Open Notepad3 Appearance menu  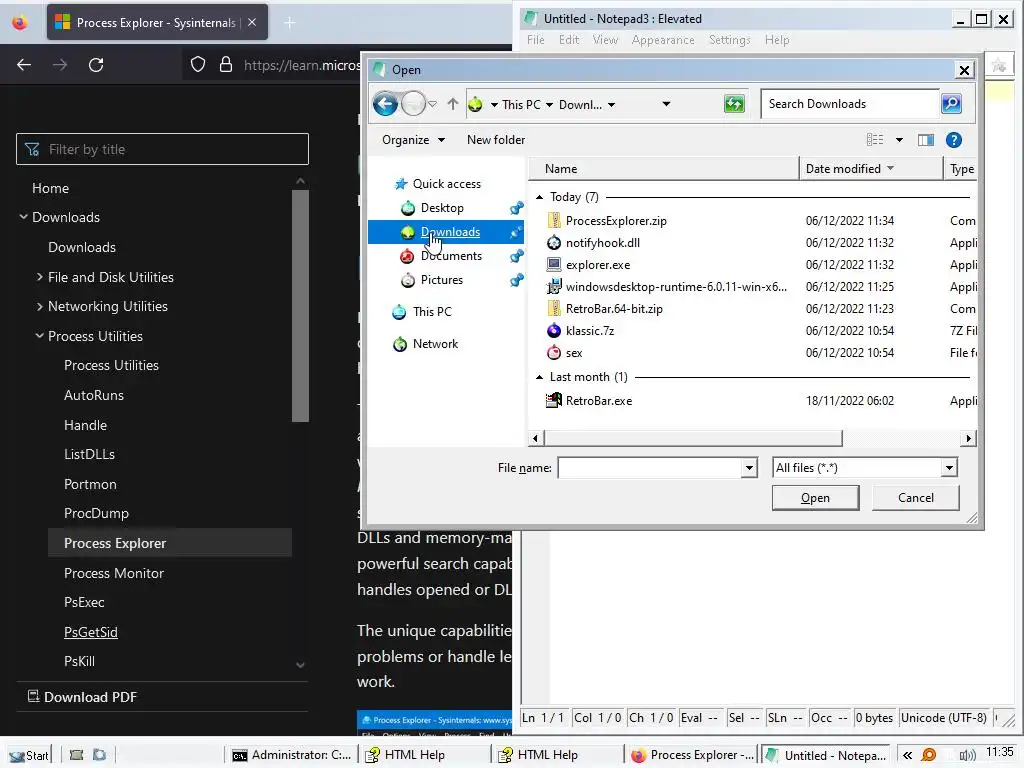click(663, 40)
